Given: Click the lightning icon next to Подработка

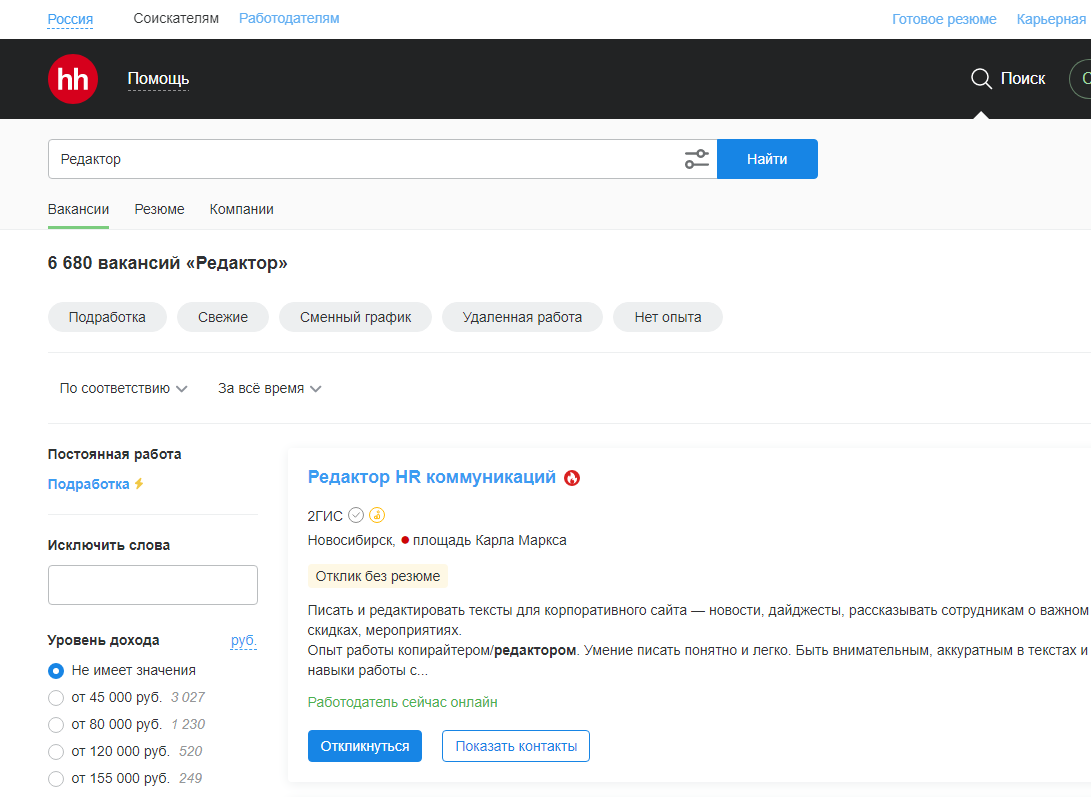Looking at the screenshot, I should point(139,484).
